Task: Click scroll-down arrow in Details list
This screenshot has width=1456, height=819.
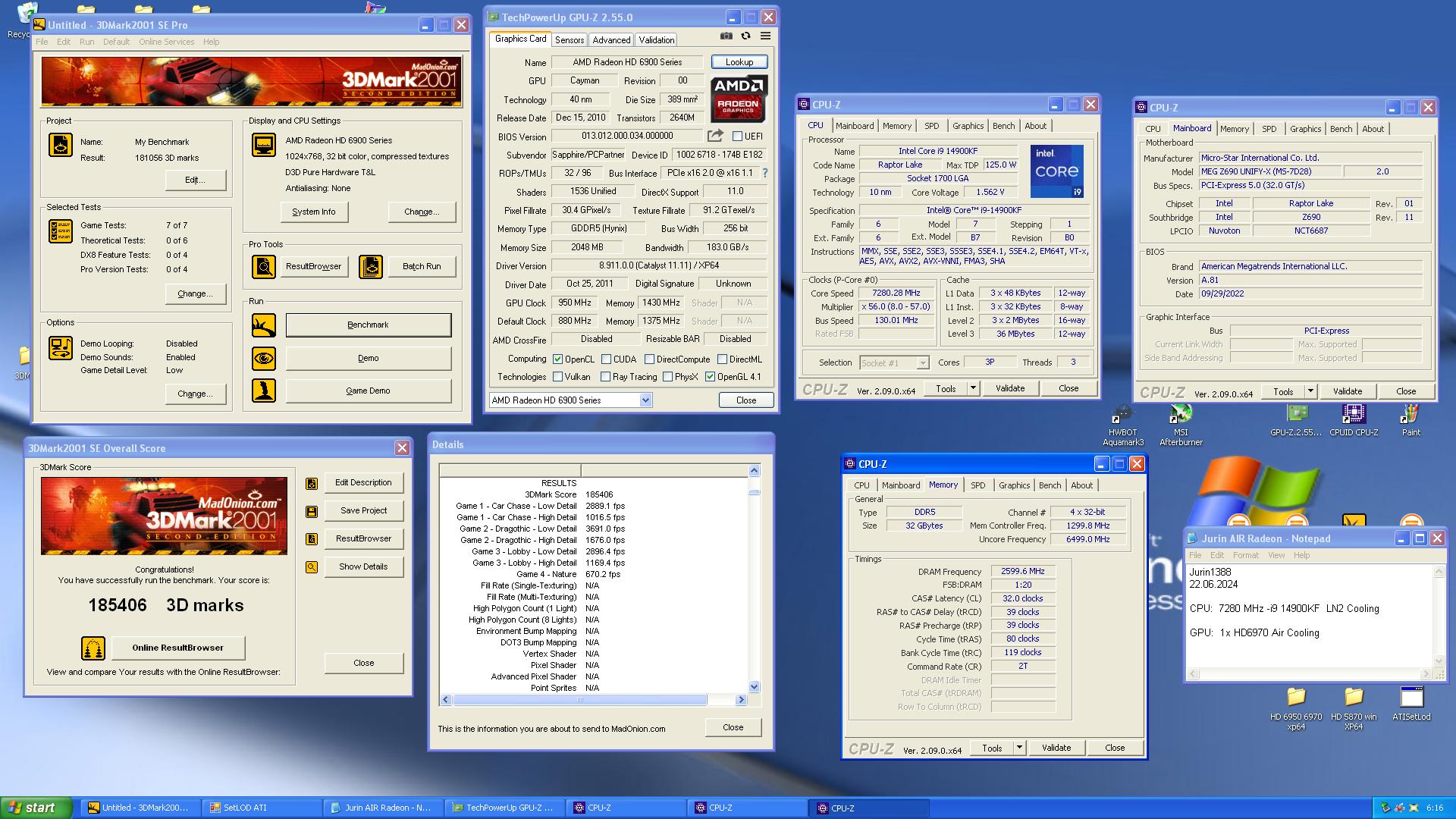Action: (x=754, y=687)
